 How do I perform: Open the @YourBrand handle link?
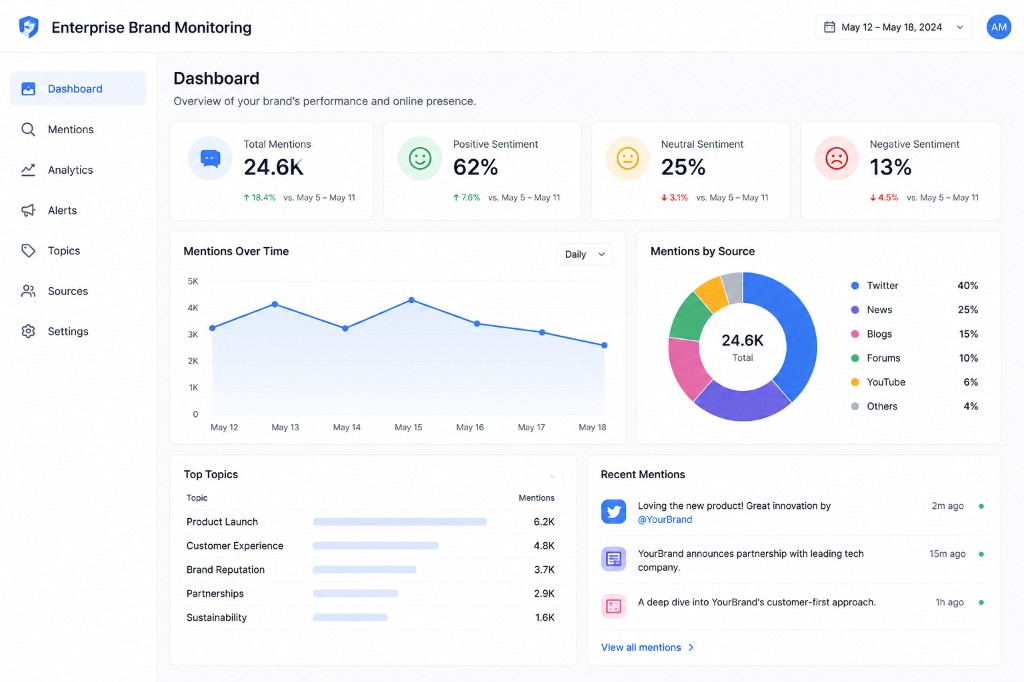(665, 519)
